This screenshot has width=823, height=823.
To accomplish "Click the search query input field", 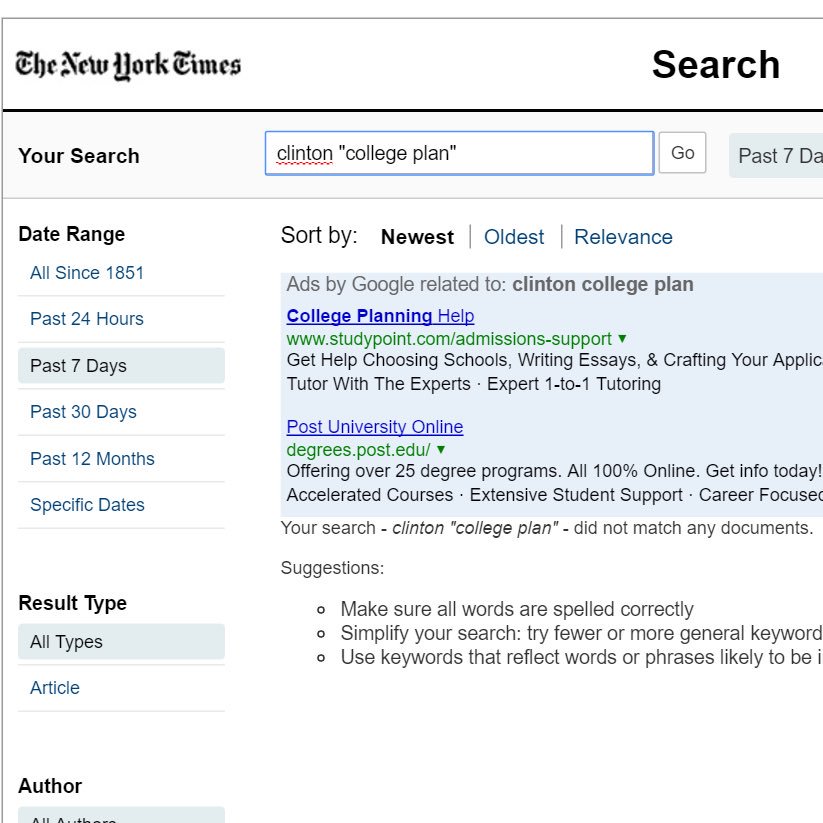I will 459,153.
